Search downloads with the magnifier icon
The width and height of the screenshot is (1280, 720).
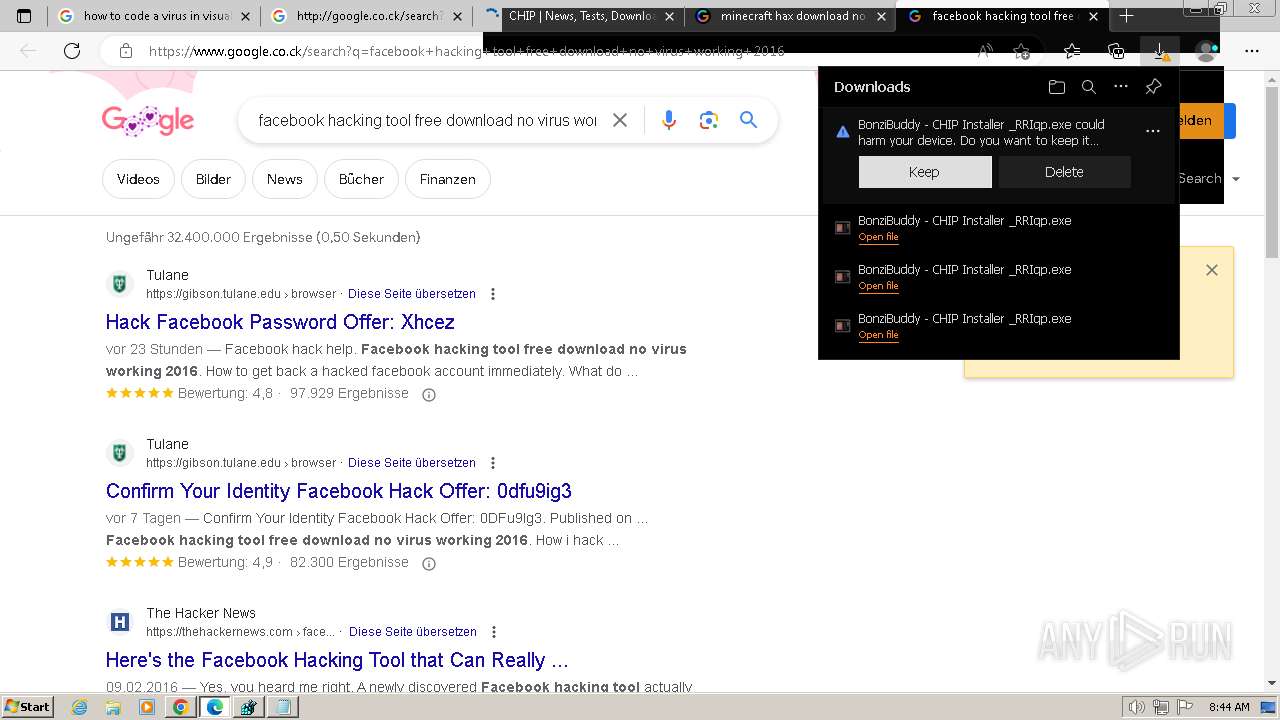click(1089, 87)
